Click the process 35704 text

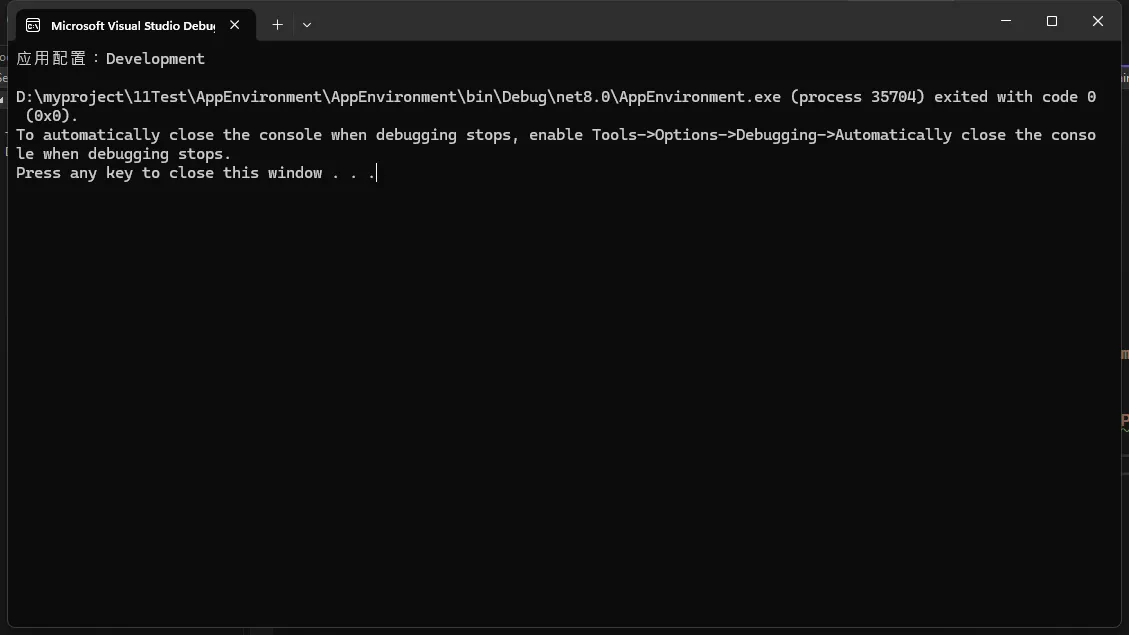point(861,97)
